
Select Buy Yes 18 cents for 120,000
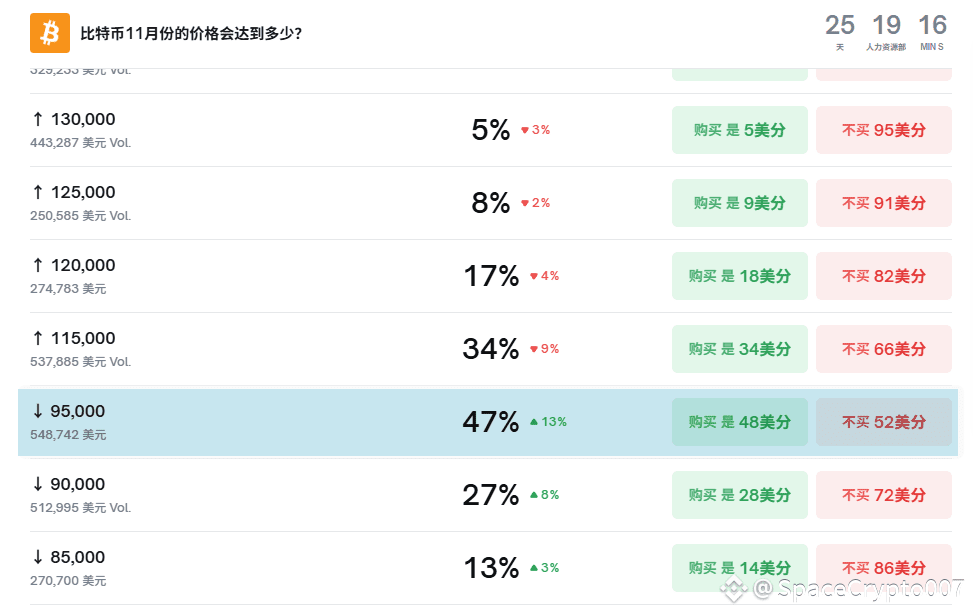739,276
